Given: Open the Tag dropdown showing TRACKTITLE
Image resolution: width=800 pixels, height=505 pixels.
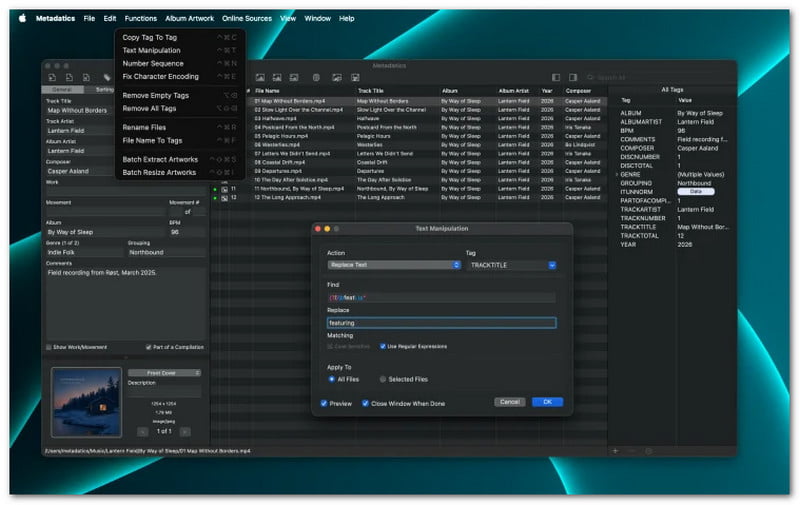Looking at the screenshot, I should (511, 265).
